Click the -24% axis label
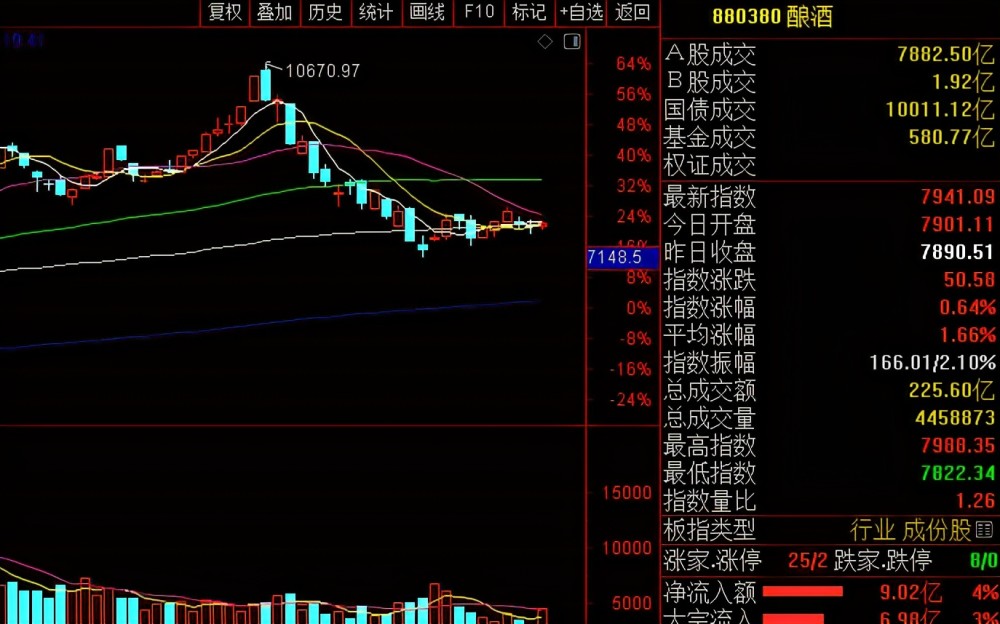This screenshot has width=1000, height=624. point(630,400)
